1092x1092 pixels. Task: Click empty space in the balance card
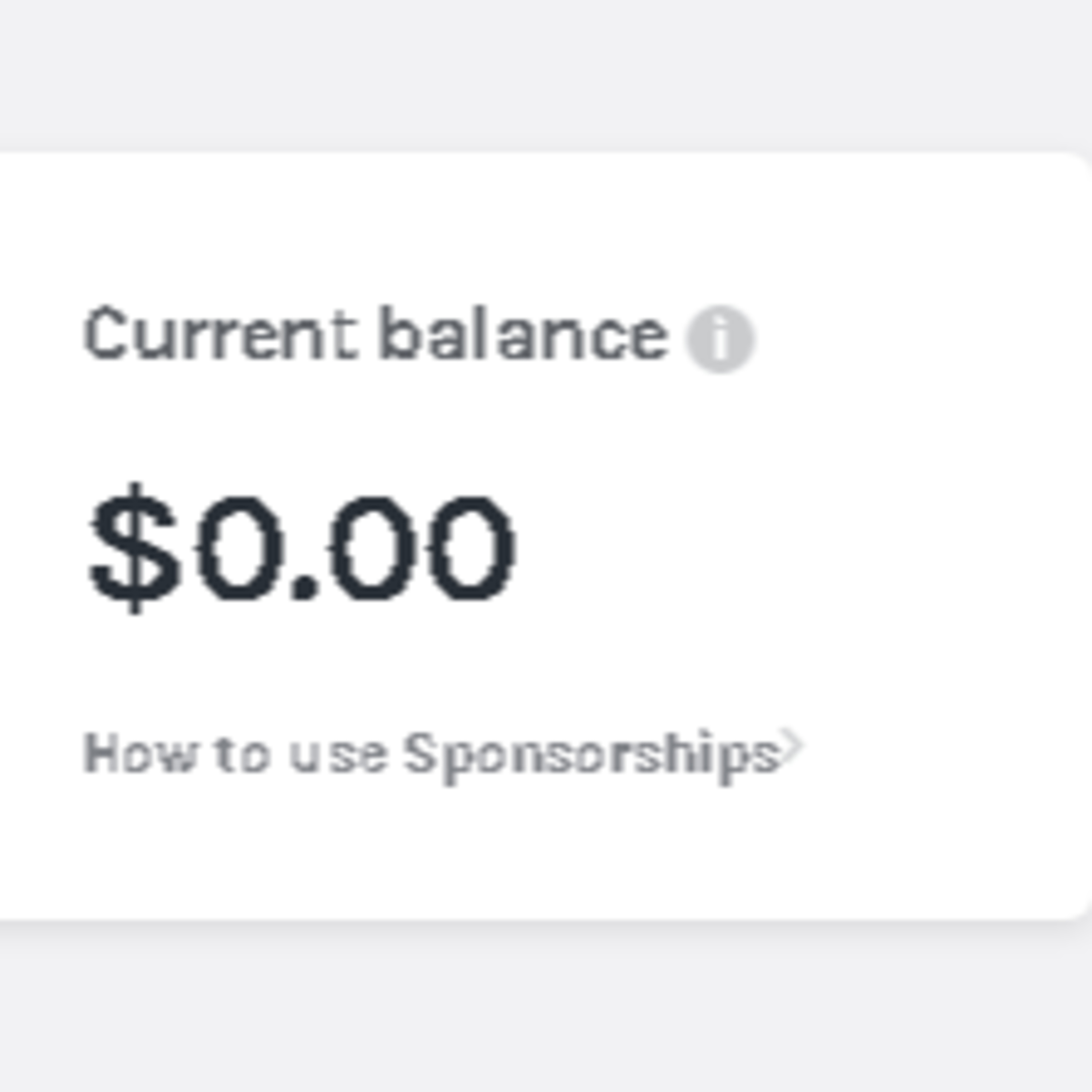click(848, 537)
